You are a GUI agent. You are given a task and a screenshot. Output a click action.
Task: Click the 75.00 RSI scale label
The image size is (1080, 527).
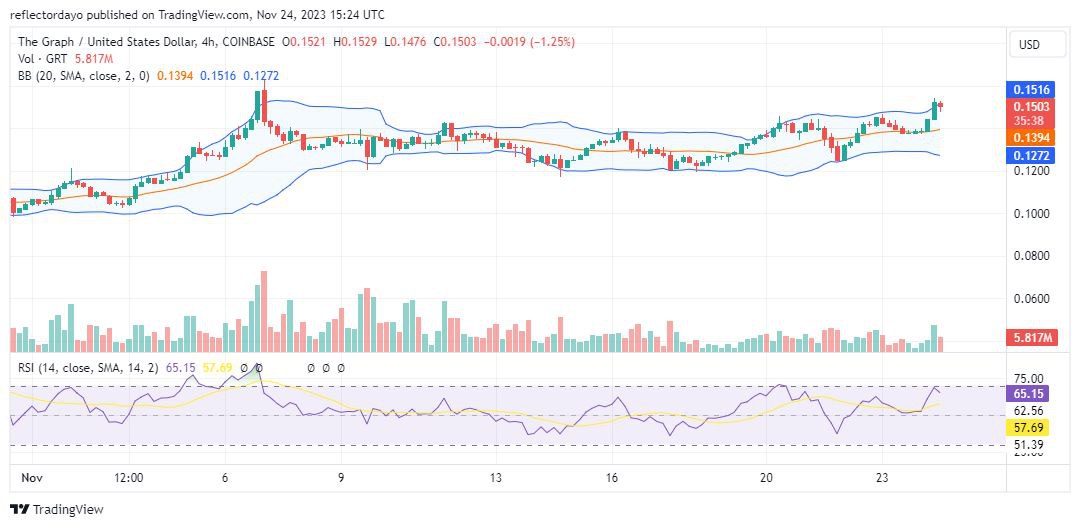click(x=1029, y=378)
